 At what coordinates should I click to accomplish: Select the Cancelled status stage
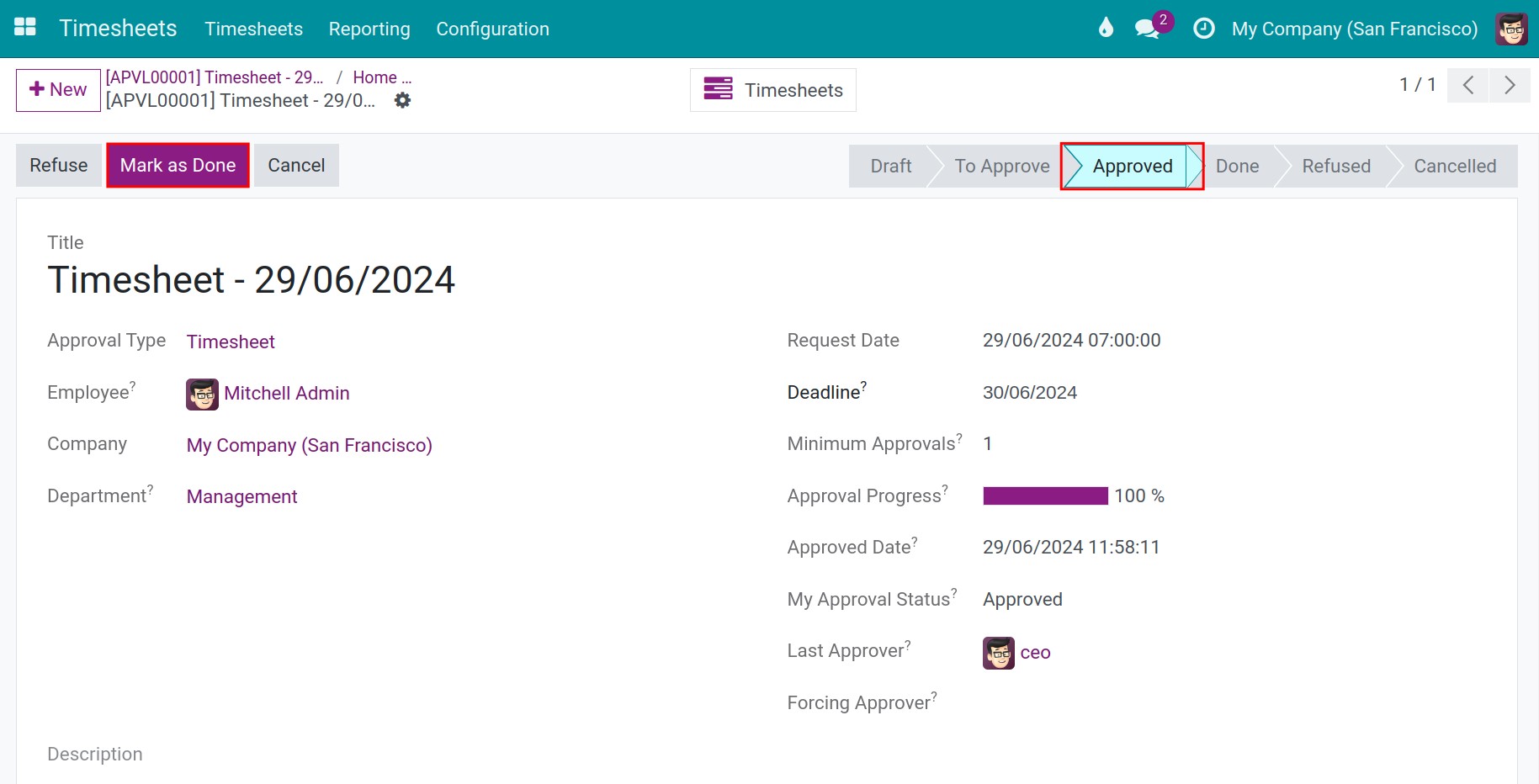pyautogui.click(x=1455, y=166)
